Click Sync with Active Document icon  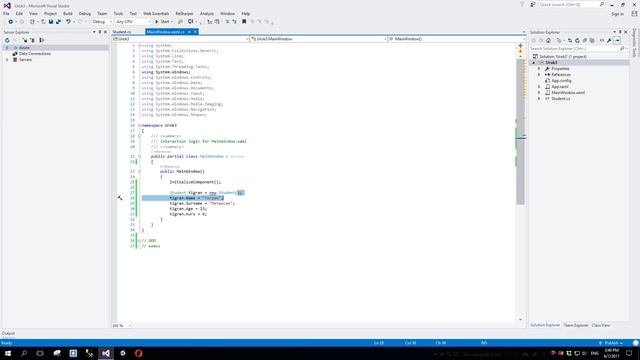[x=570, y=40]
